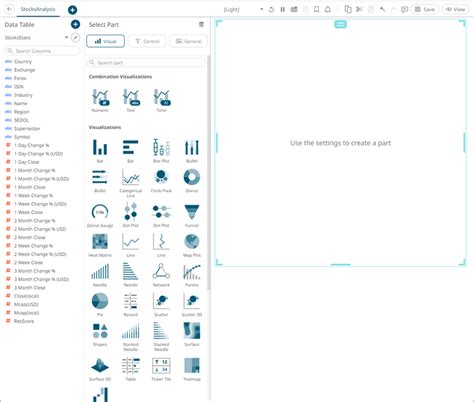
Task: Click the refresh data toolbar icon
Action: coord(271,9)
